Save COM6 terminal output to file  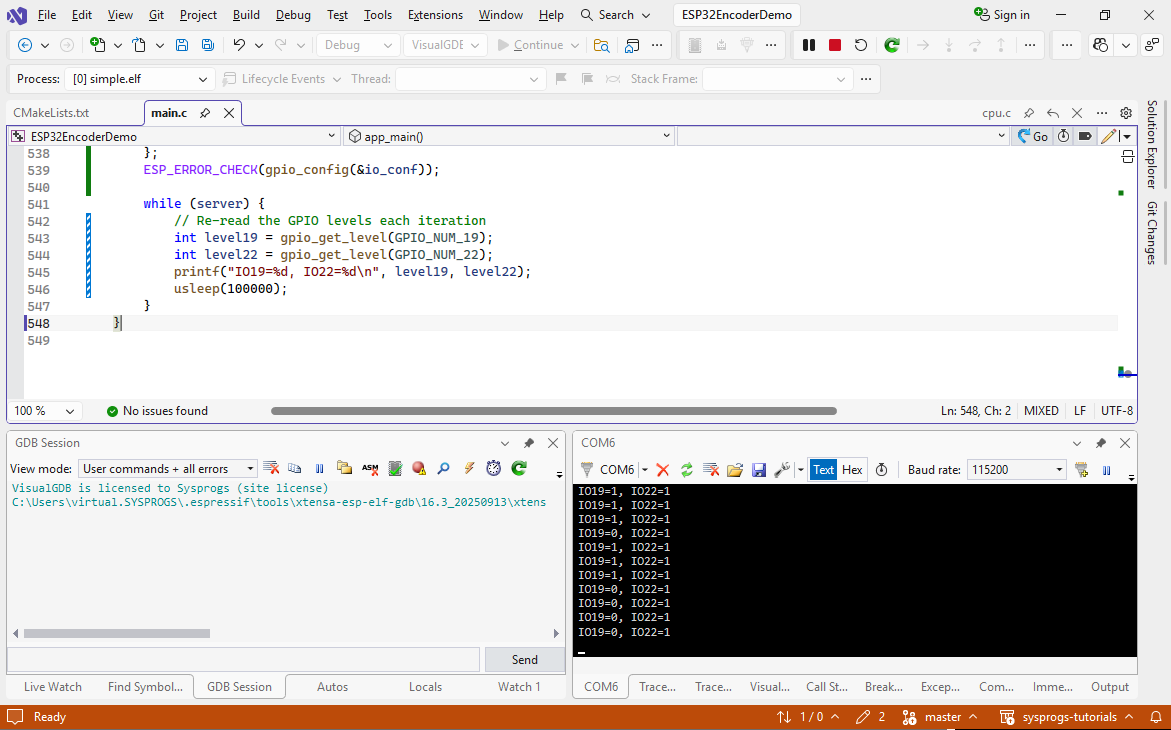pos(759,469)
